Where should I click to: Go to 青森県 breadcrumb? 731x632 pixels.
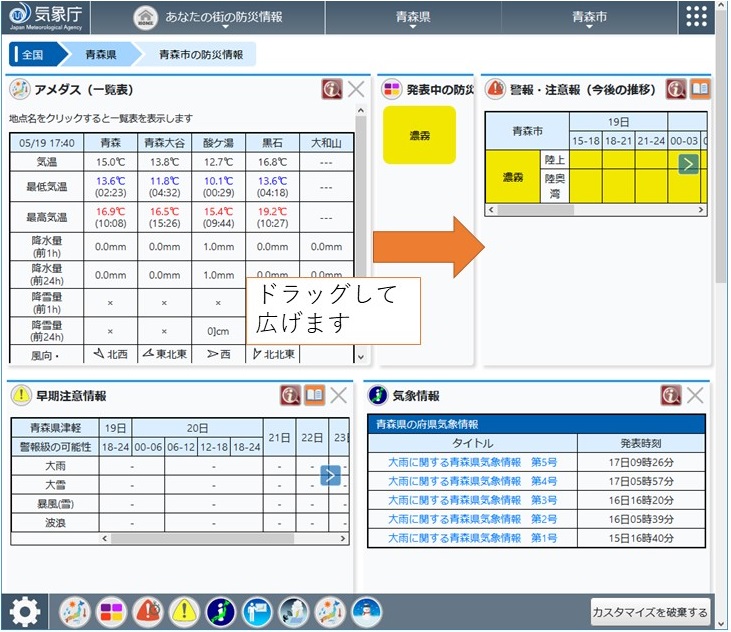[x=101, y=55]
